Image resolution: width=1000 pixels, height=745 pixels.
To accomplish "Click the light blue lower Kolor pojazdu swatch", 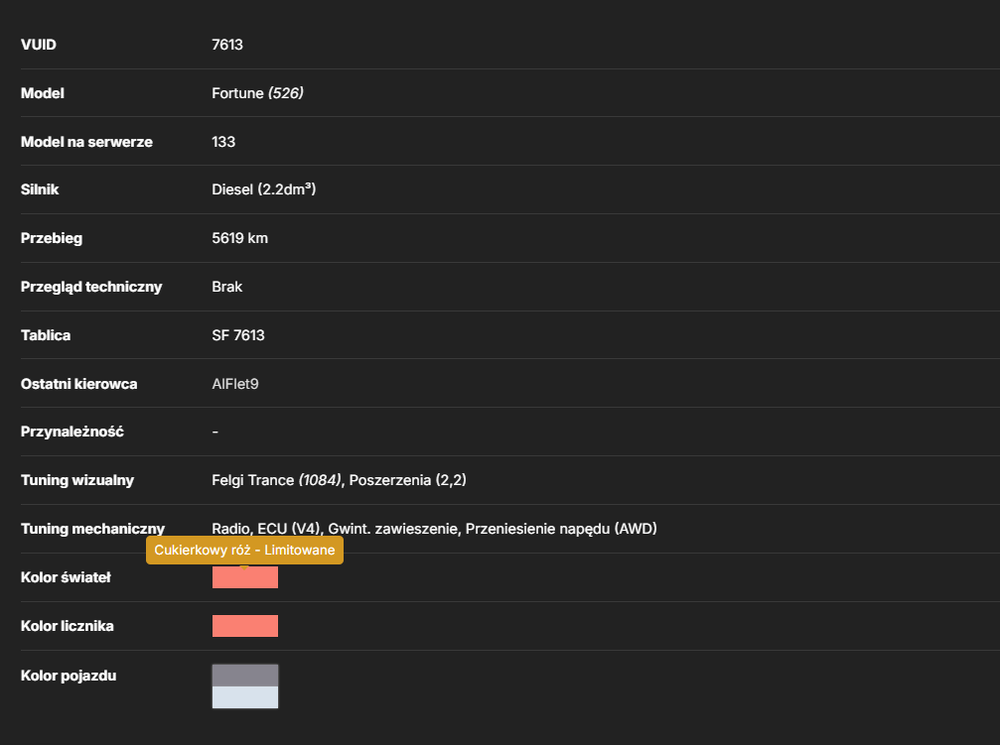I will click(245, 697).
